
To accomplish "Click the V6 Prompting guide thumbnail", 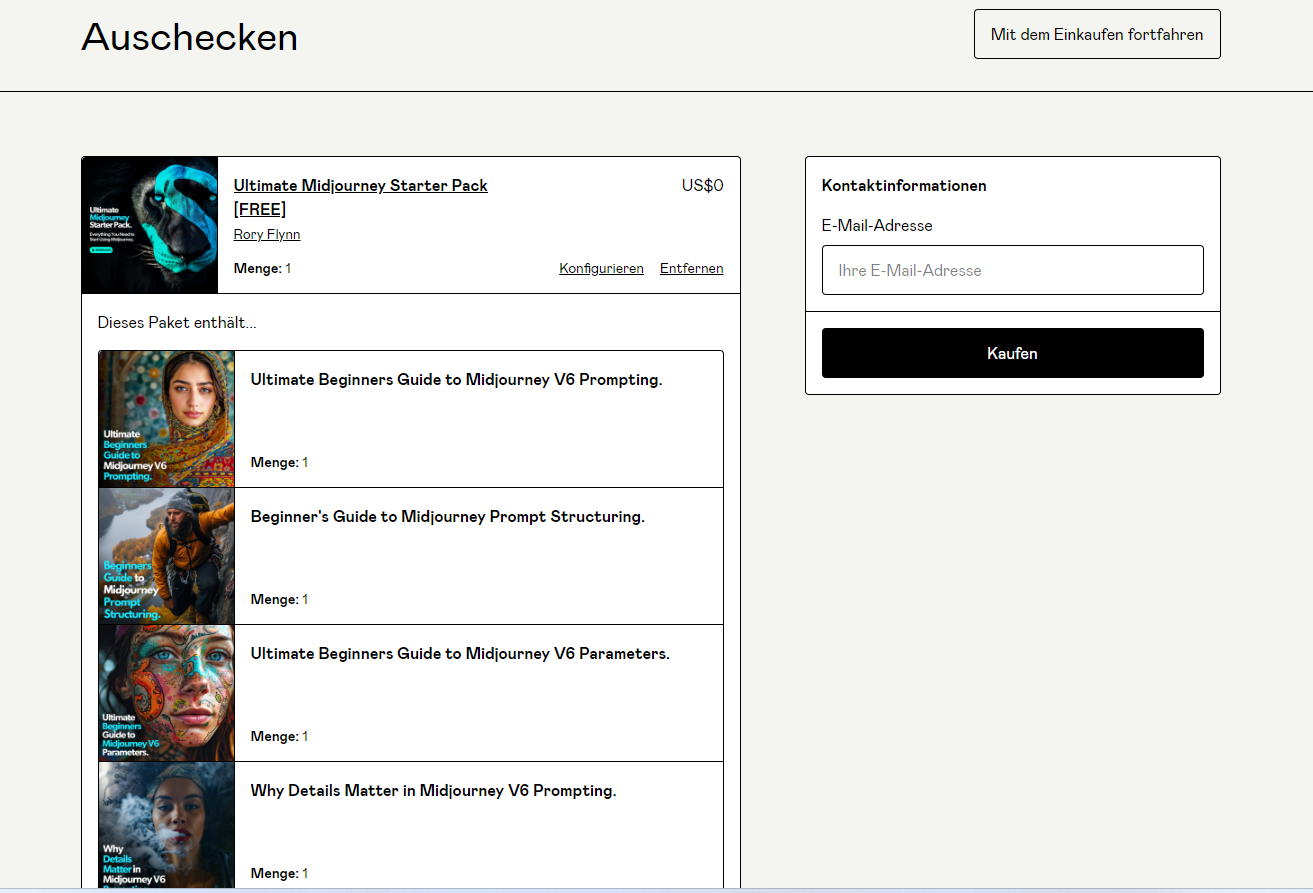I will point(166,419).
